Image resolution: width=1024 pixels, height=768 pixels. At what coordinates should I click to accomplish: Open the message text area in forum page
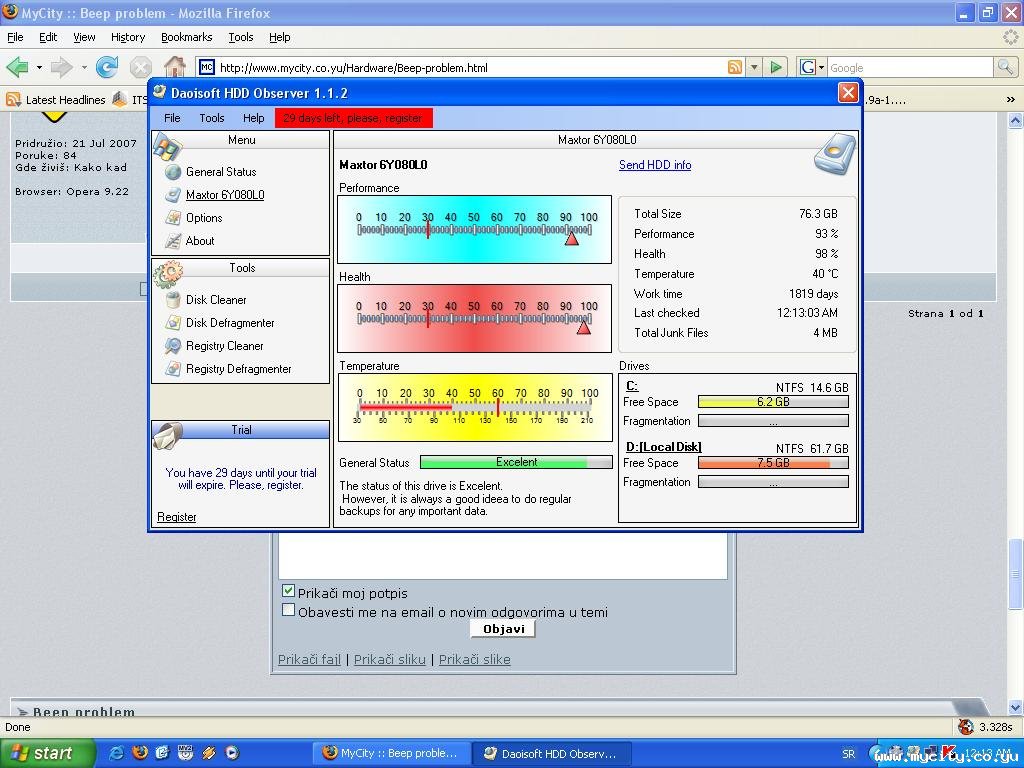[x=503, y=555]
